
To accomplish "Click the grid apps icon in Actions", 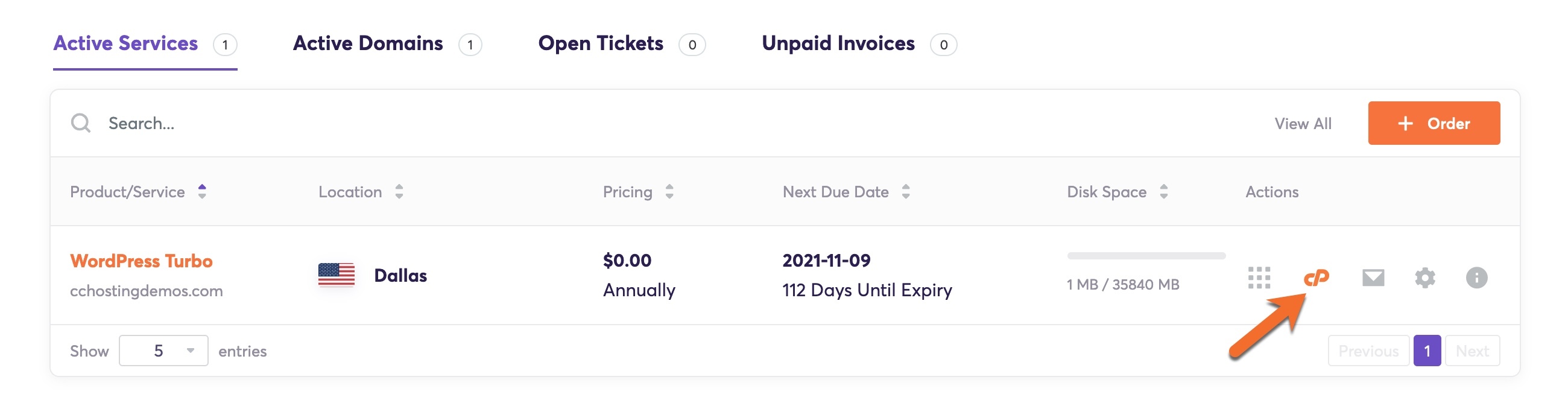I will pos(1259,278).
